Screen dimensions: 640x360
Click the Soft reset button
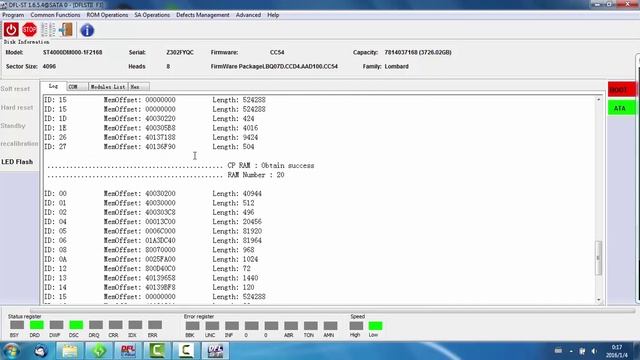tap(15, 89)
